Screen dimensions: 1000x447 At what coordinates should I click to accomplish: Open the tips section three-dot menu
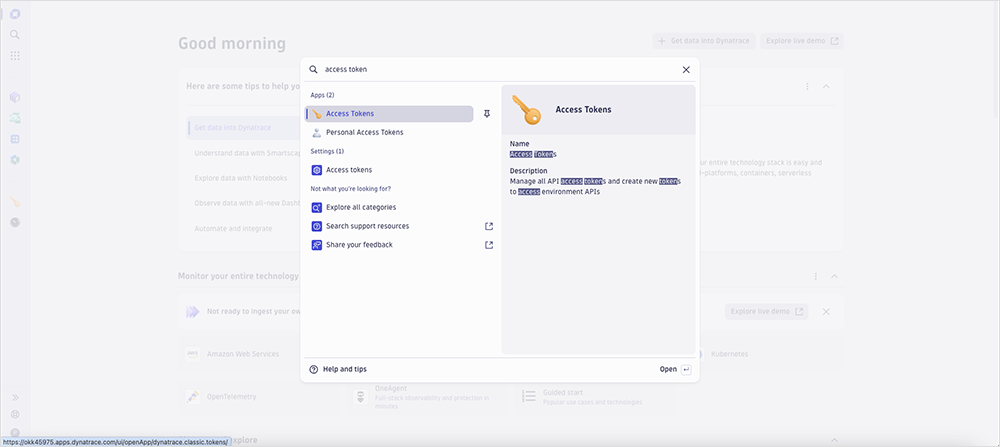click(807, 86)
